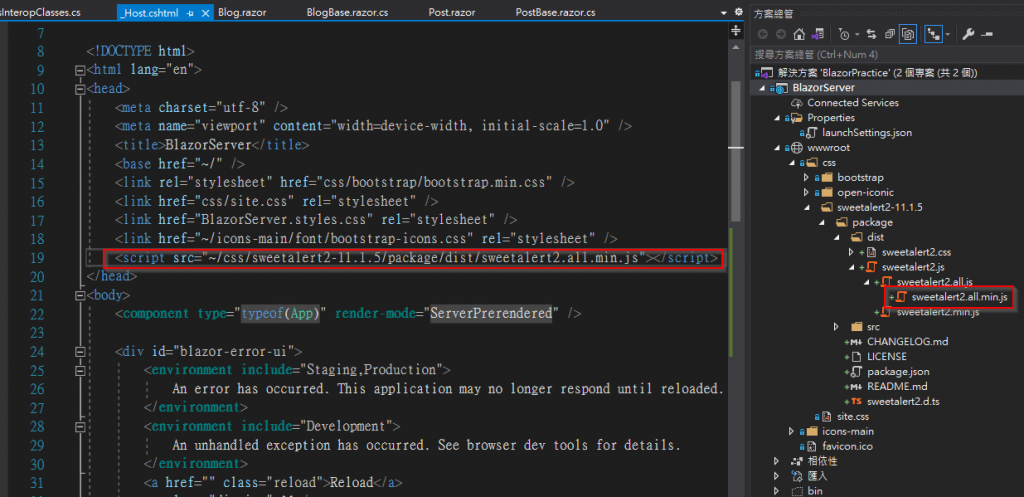
Task: Click the preview selected items dash icon
Action: click(x=987, y=34)
